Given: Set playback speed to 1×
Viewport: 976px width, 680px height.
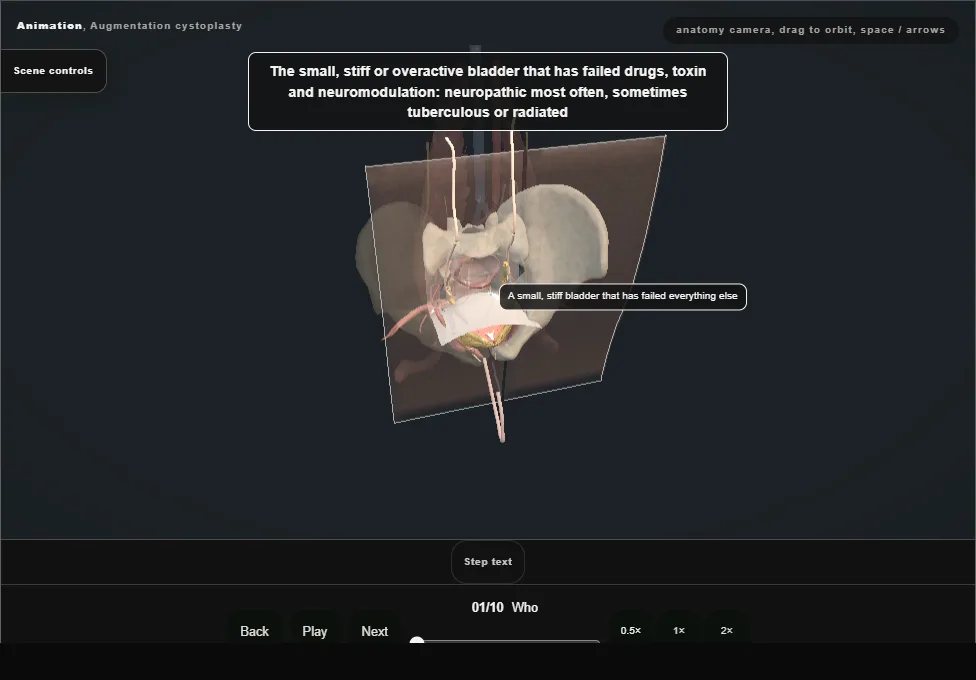Looking at the screenshot, I should [679, 630].
